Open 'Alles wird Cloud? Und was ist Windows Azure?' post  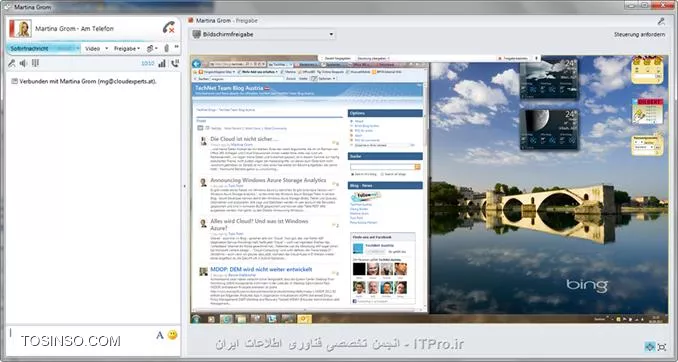click(259, 224)
